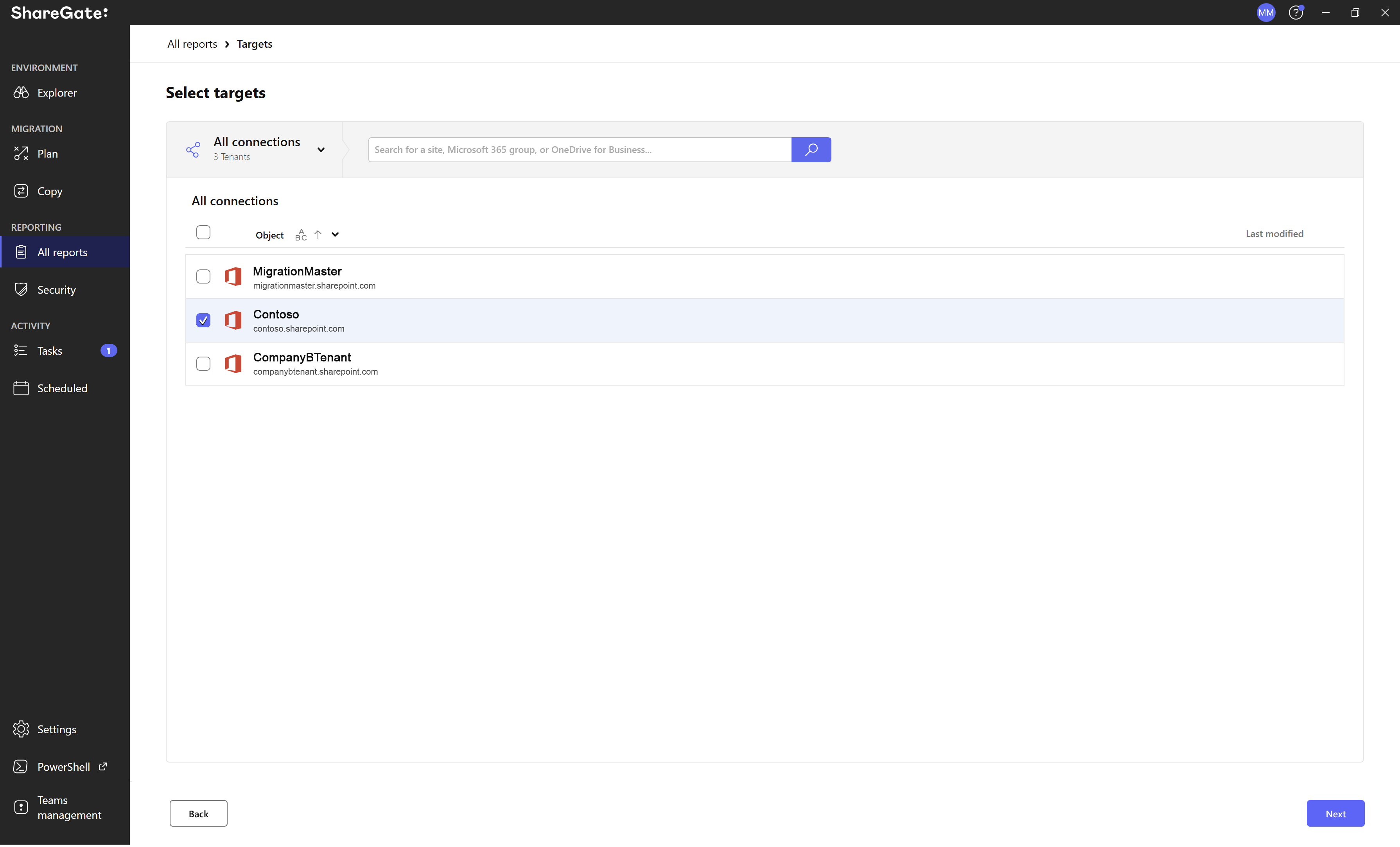Click the MigrationMaster Office icon

tap(233, 276)
